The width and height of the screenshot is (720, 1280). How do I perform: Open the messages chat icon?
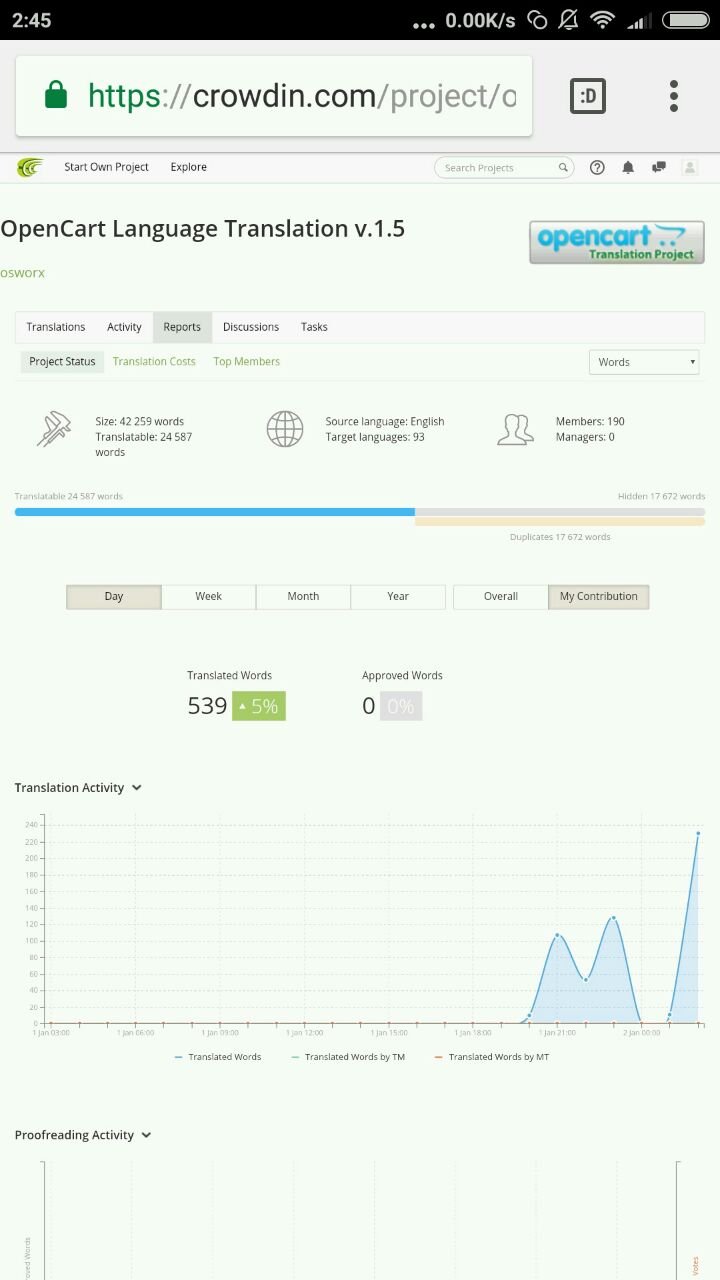(659, 168)
